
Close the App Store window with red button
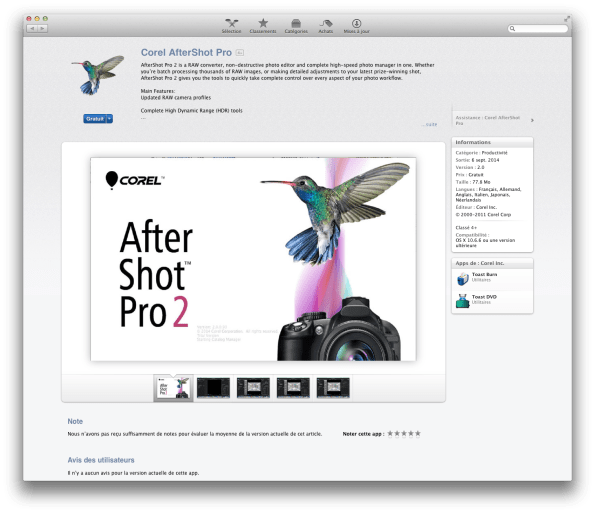[29, 18]
